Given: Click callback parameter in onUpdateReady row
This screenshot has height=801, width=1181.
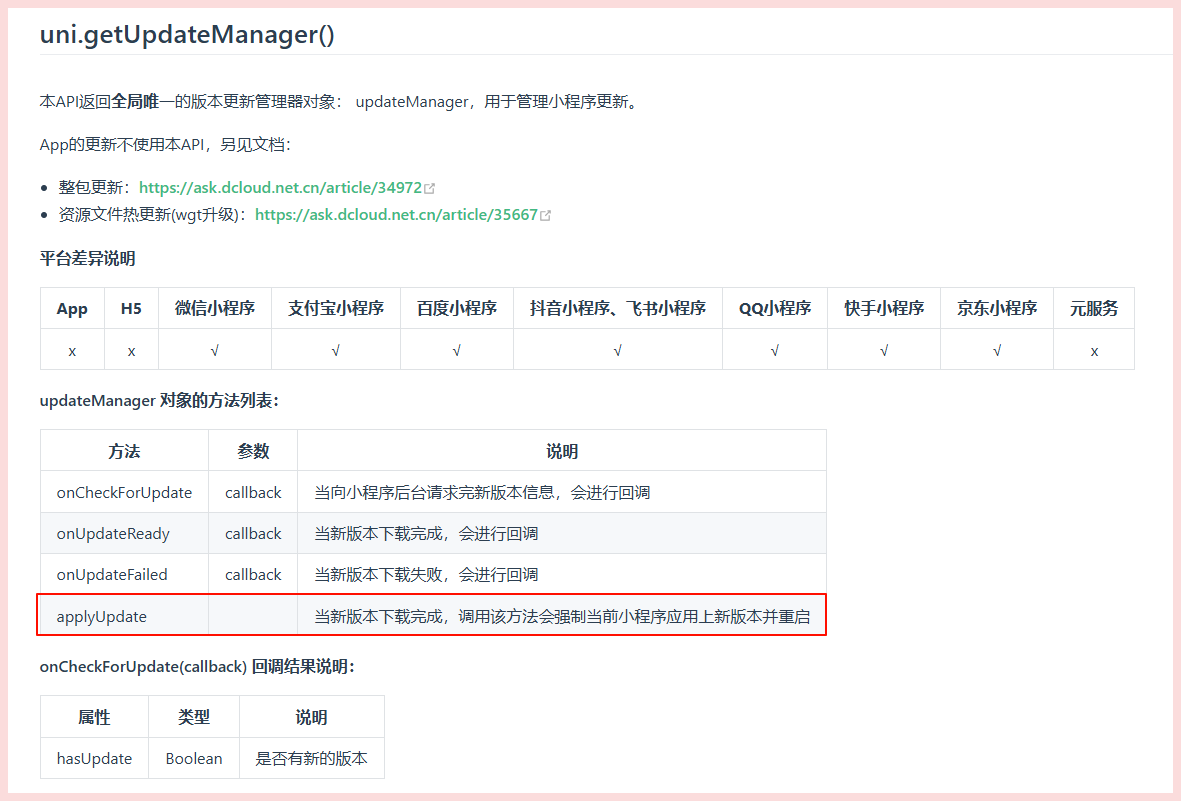Looking at the screenshot, I should pyautogui.click(x=253, y=533).
